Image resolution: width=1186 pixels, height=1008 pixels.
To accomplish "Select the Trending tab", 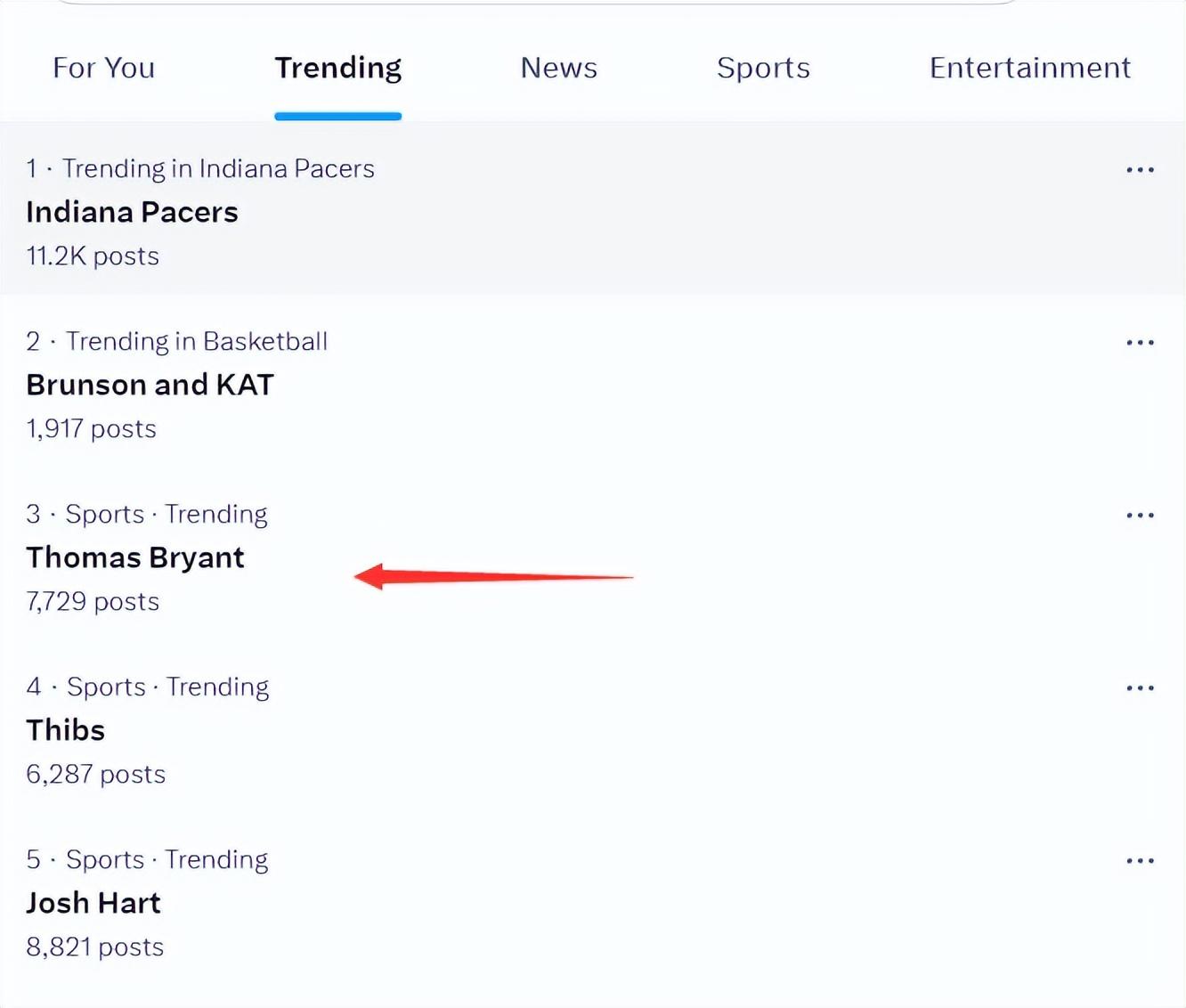I will point(337,68).
